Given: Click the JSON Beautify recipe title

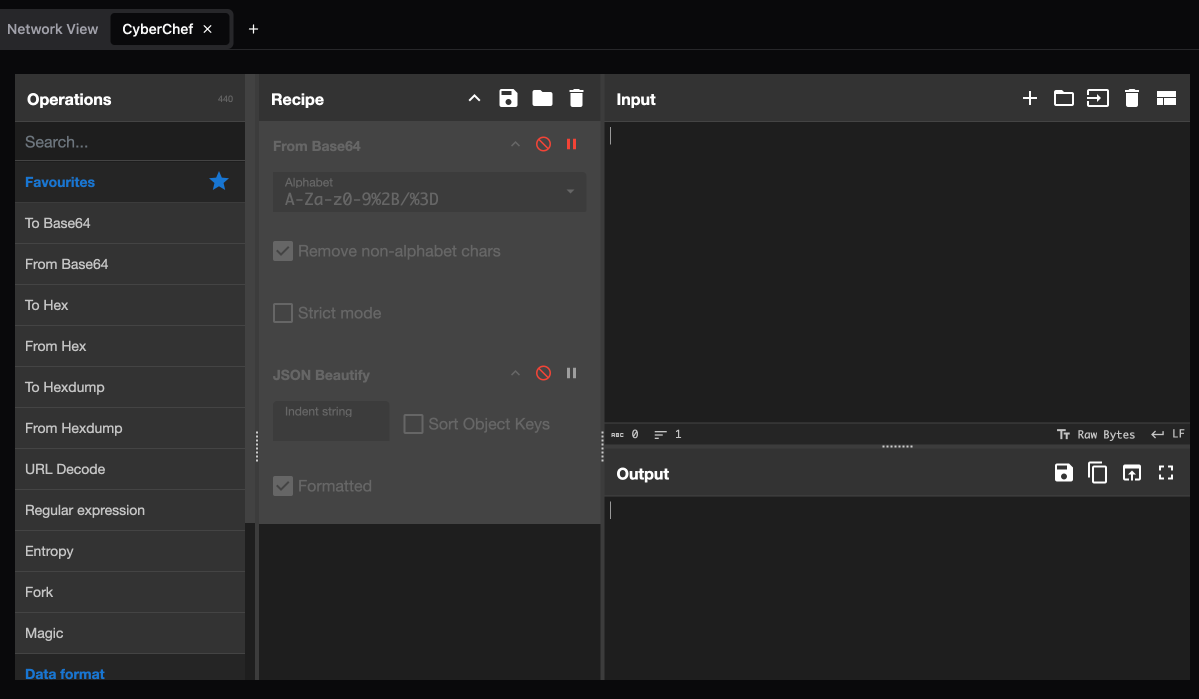Looking at the screenshot, I should point(321,376).
